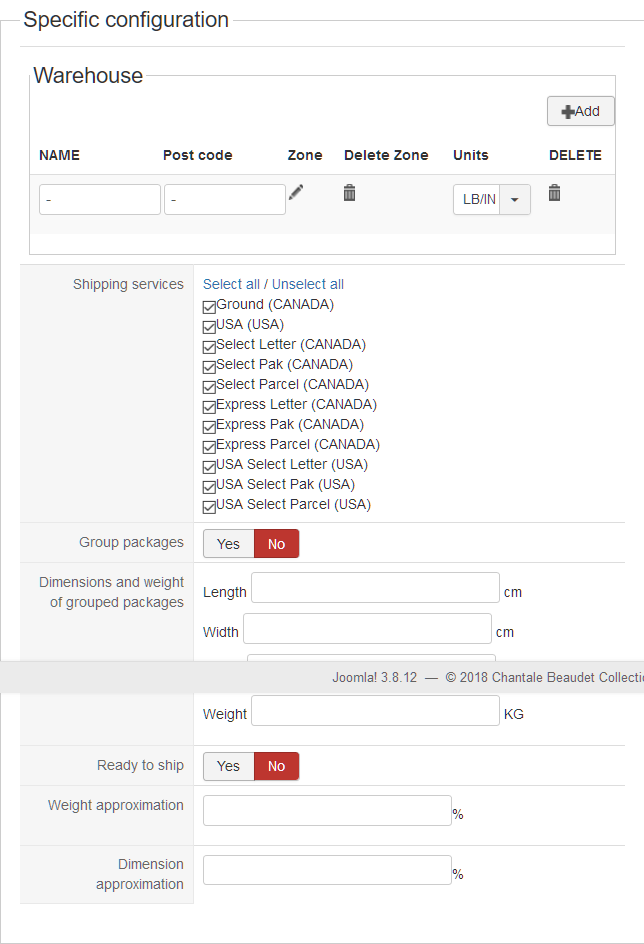Click the Delete Zone trash icon
The width and height of the screenshot is (644, 944).
tap(349, 192)
